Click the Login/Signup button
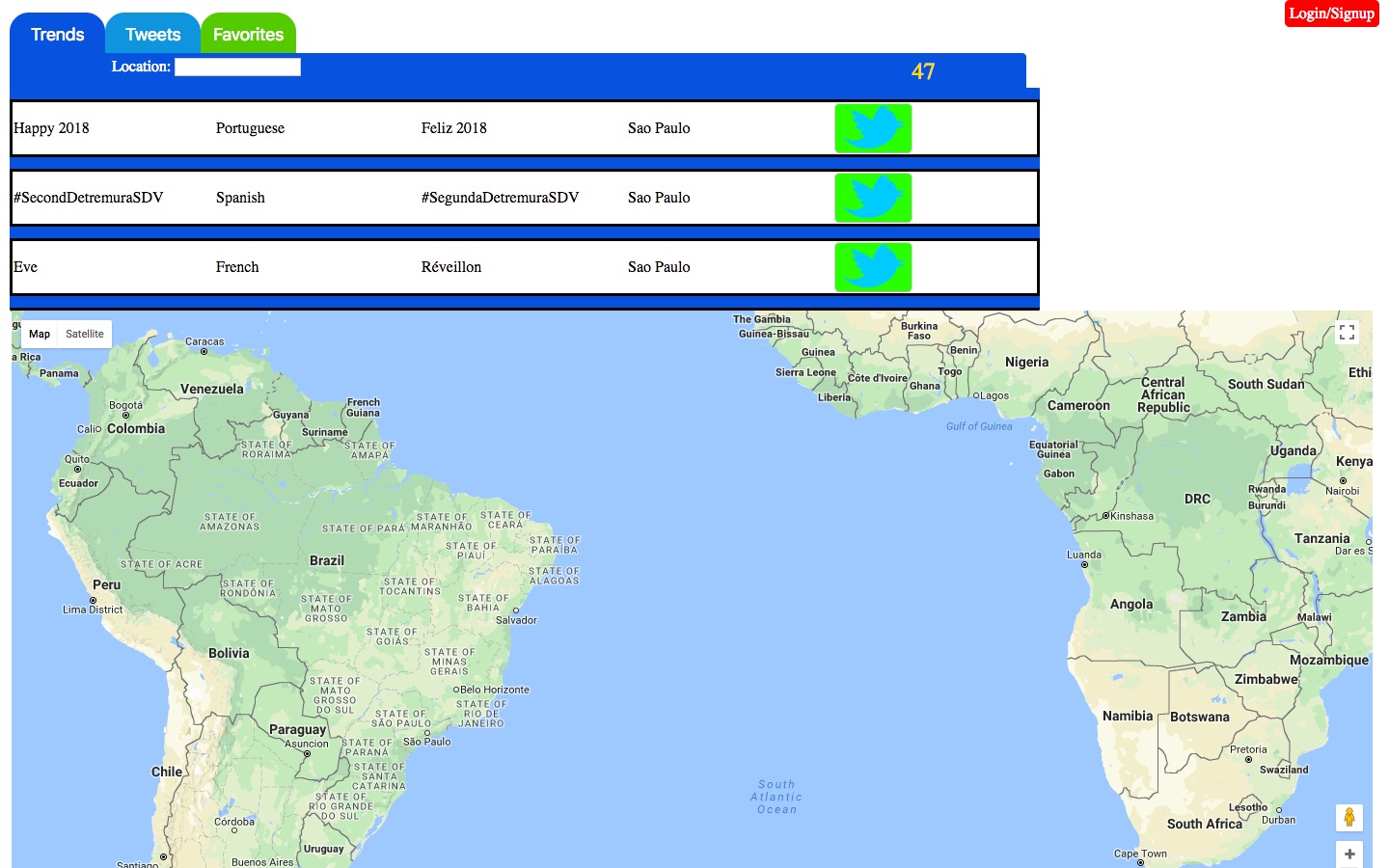This screenshot has height=868, width=1389. (x=1332, y=14)
